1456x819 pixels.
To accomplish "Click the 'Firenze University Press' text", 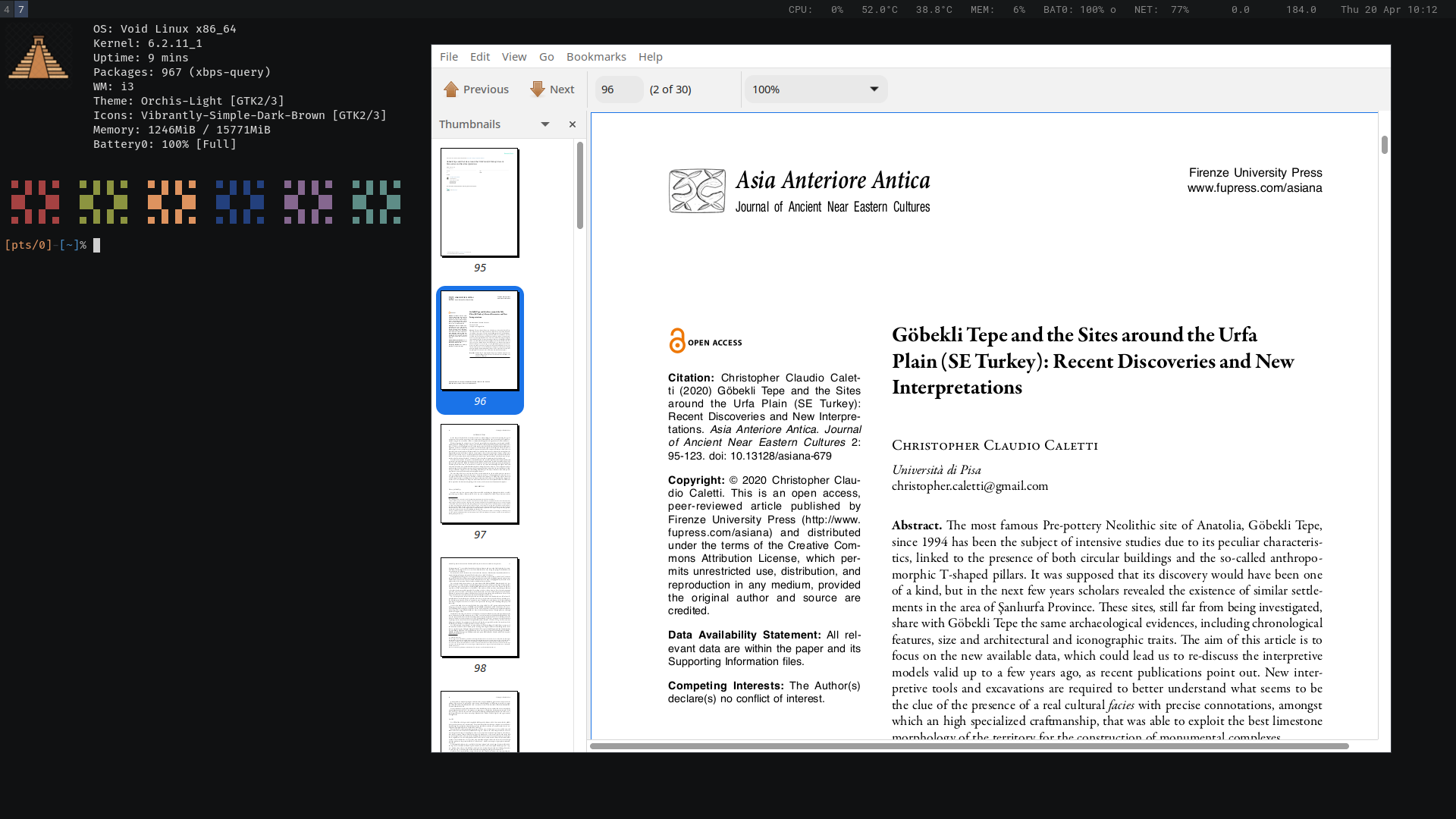I will [1255, 173].
